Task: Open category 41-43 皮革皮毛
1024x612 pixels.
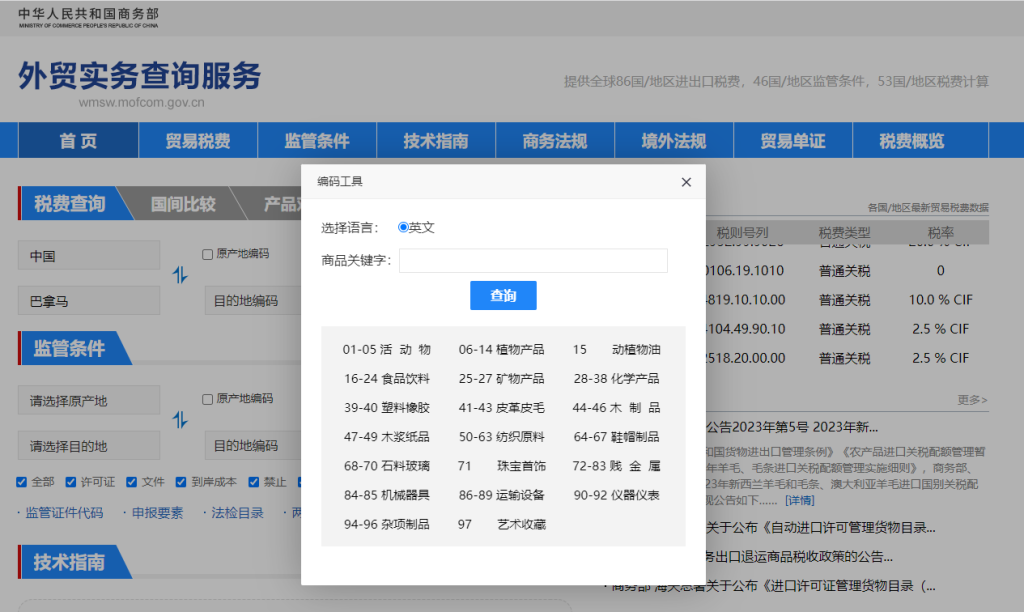Action: pyautogui.click(x=502, y=408)
